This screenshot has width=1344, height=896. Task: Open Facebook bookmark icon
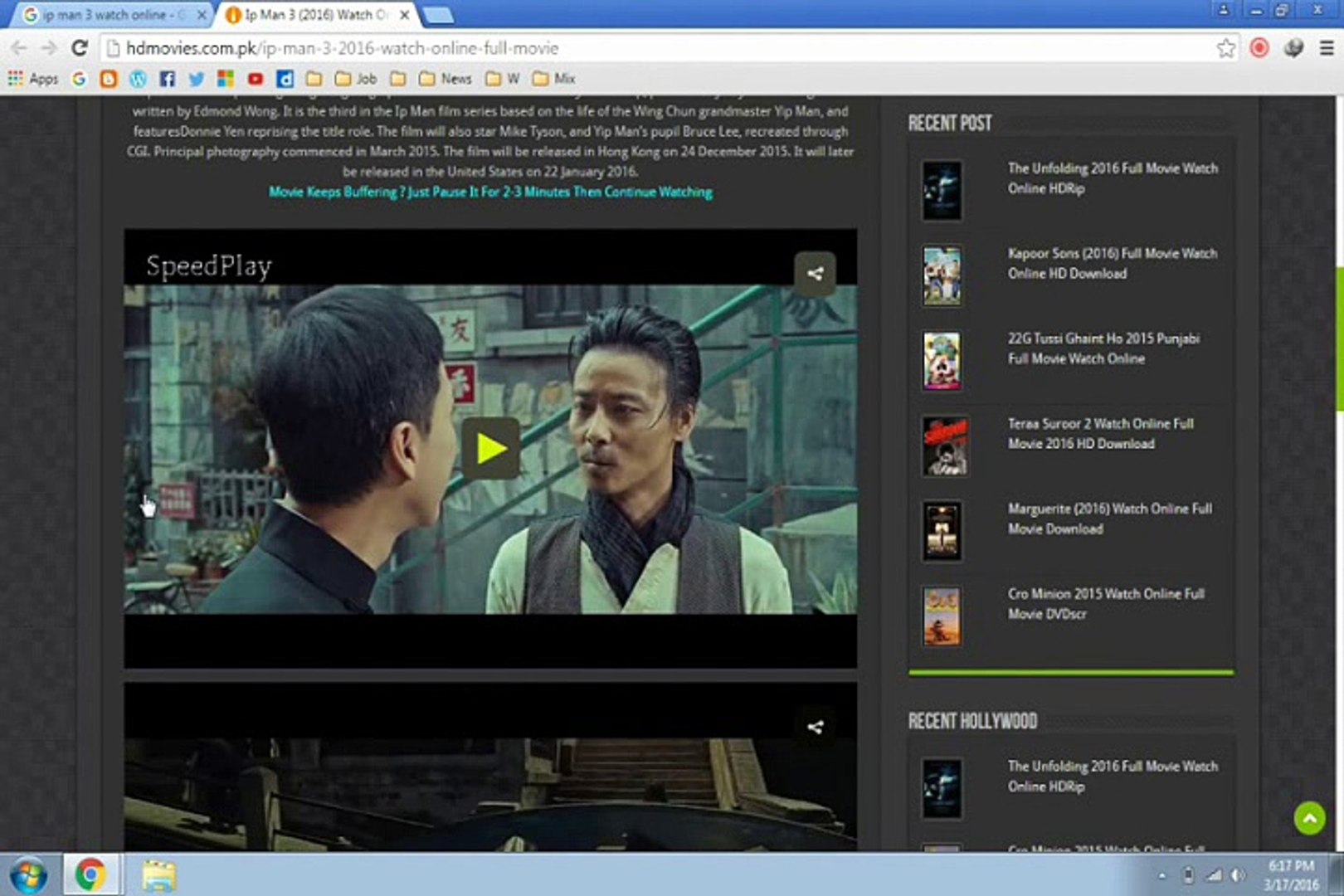pos(167,79)
